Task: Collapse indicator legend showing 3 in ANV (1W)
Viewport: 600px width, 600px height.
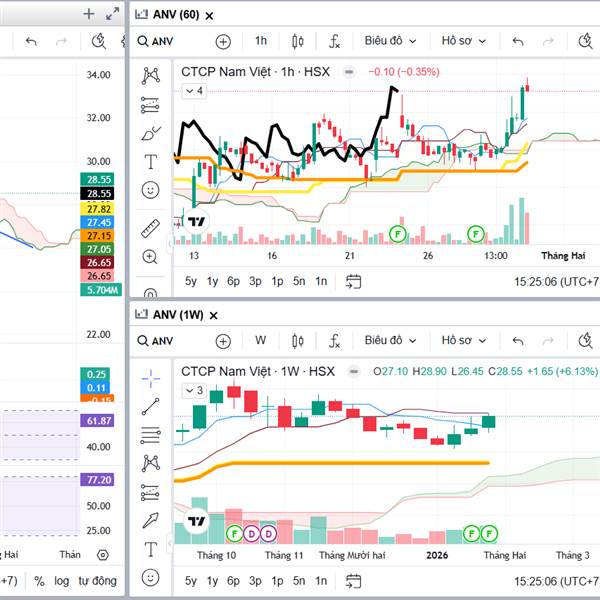Action: (194, 391)
